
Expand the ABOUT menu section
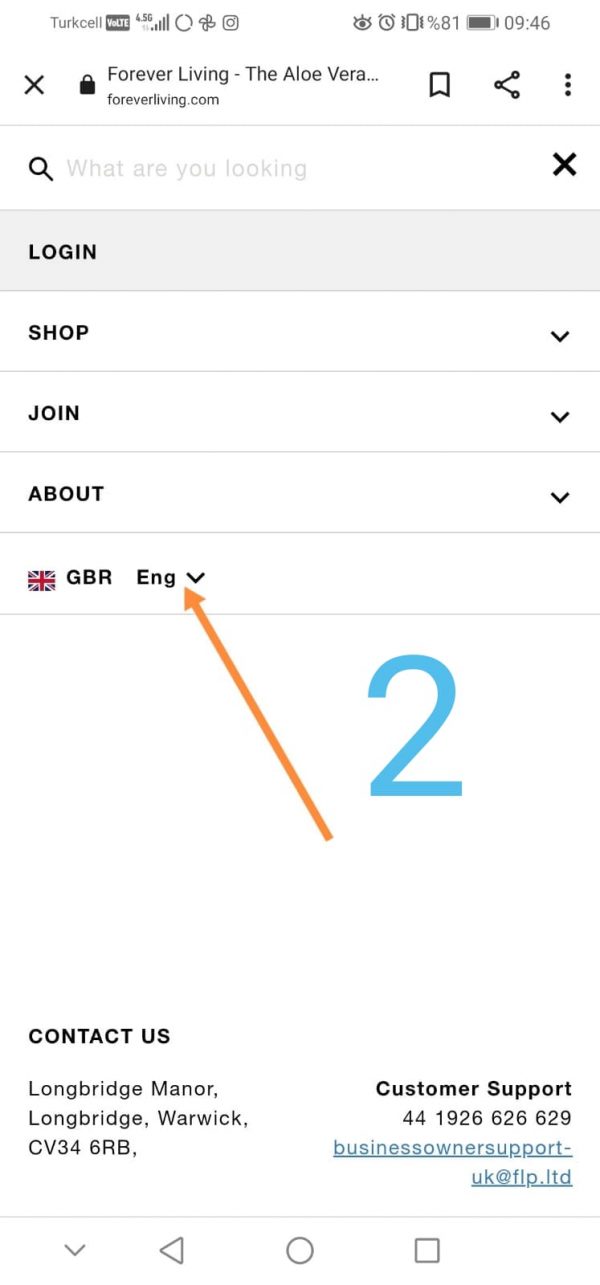point(560,497)
